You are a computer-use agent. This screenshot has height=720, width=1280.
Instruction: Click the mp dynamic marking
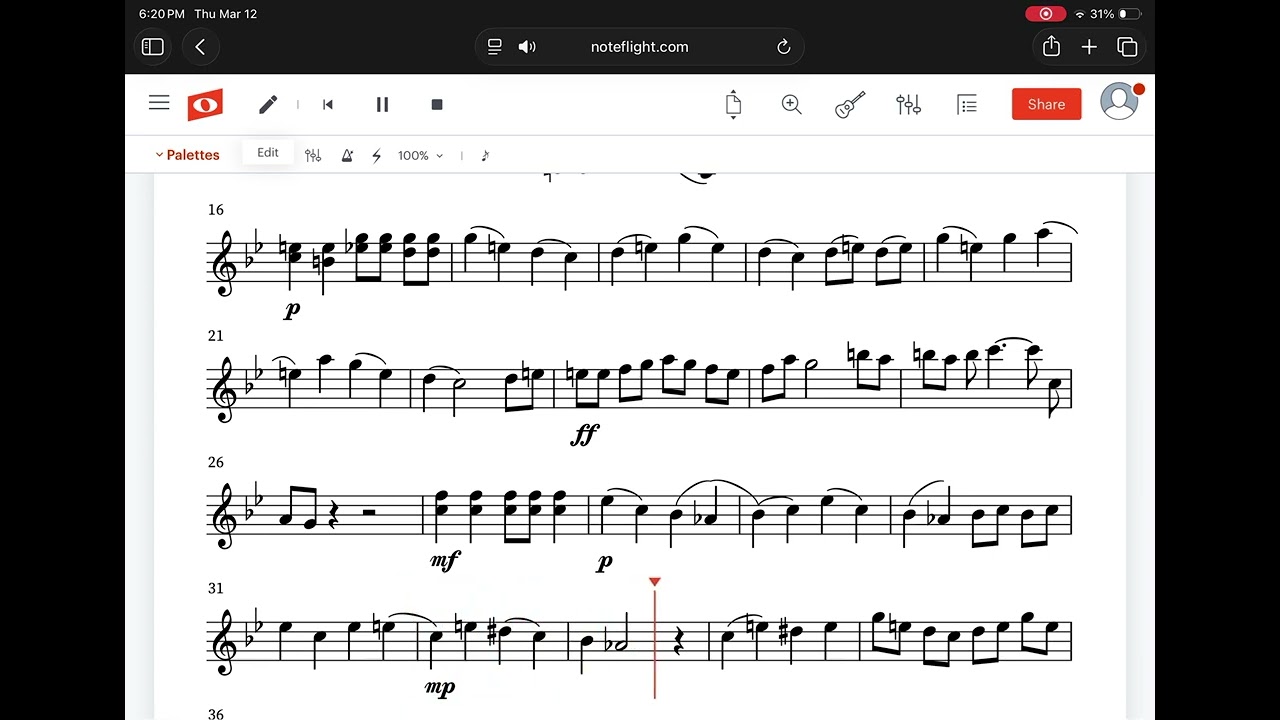coord(440,687)
